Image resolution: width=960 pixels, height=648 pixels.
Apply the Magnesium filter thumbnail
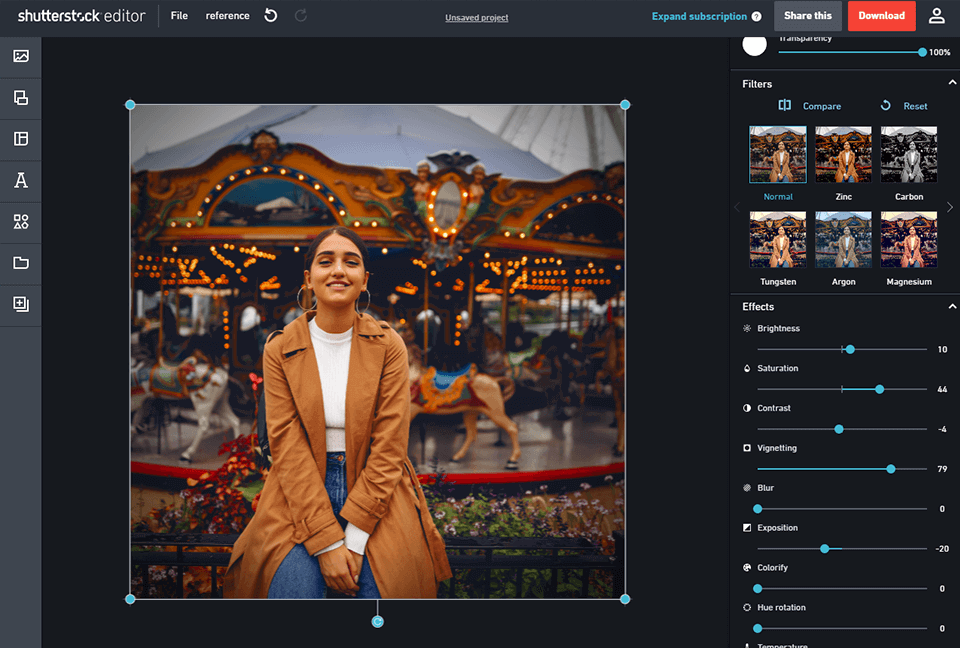click(908, 240)
